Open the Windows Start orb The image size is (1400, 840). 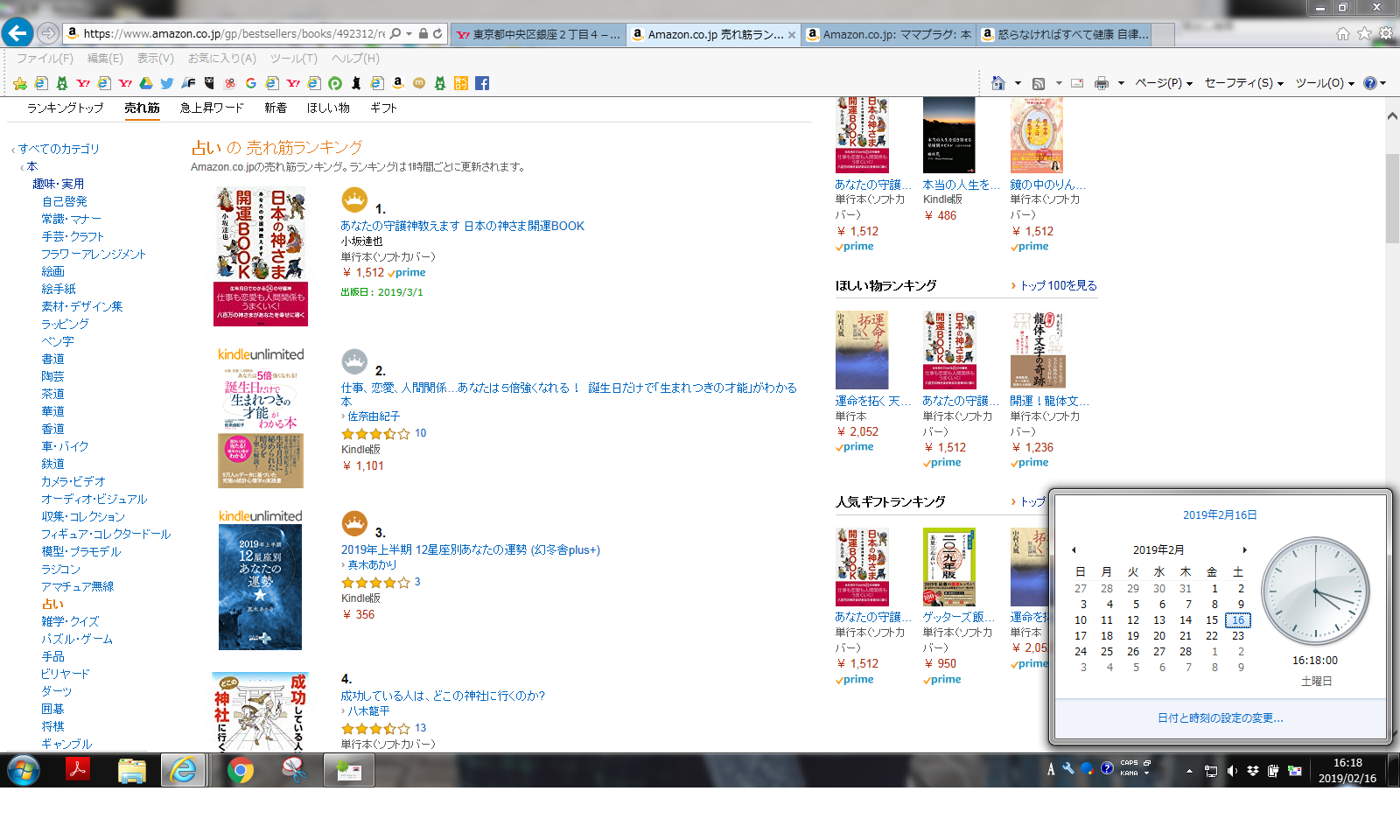pos(24,770)
